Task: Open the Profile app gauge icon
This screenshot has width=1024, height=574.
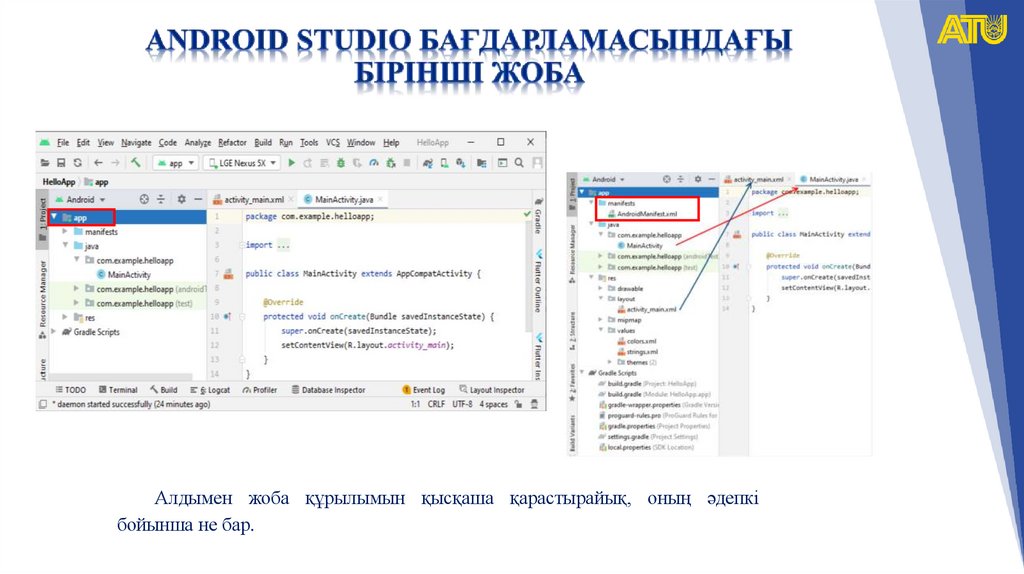Action: (374, 163)
